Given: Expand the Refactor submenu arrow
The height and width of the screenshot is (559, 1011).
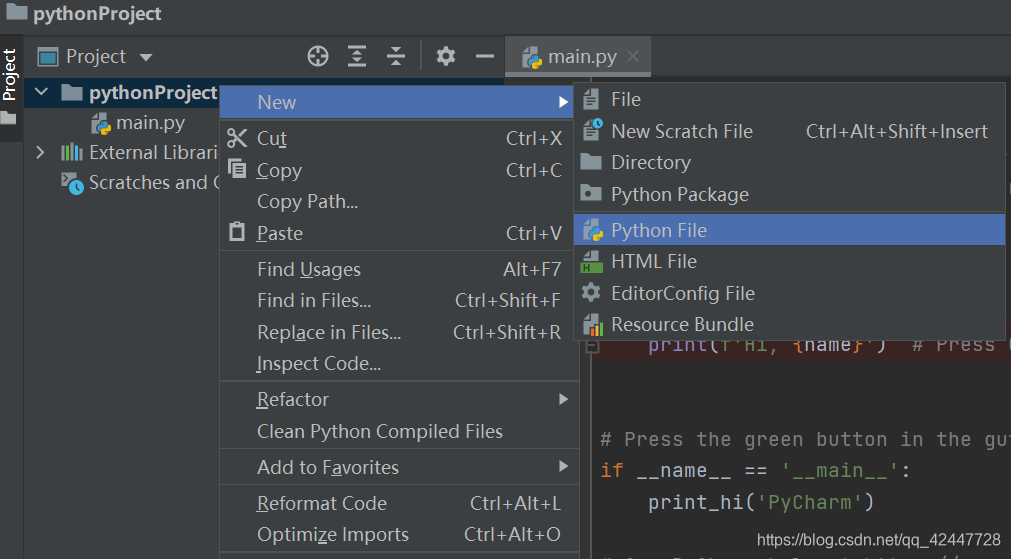Looking at the screenshot, I should 564,399.
